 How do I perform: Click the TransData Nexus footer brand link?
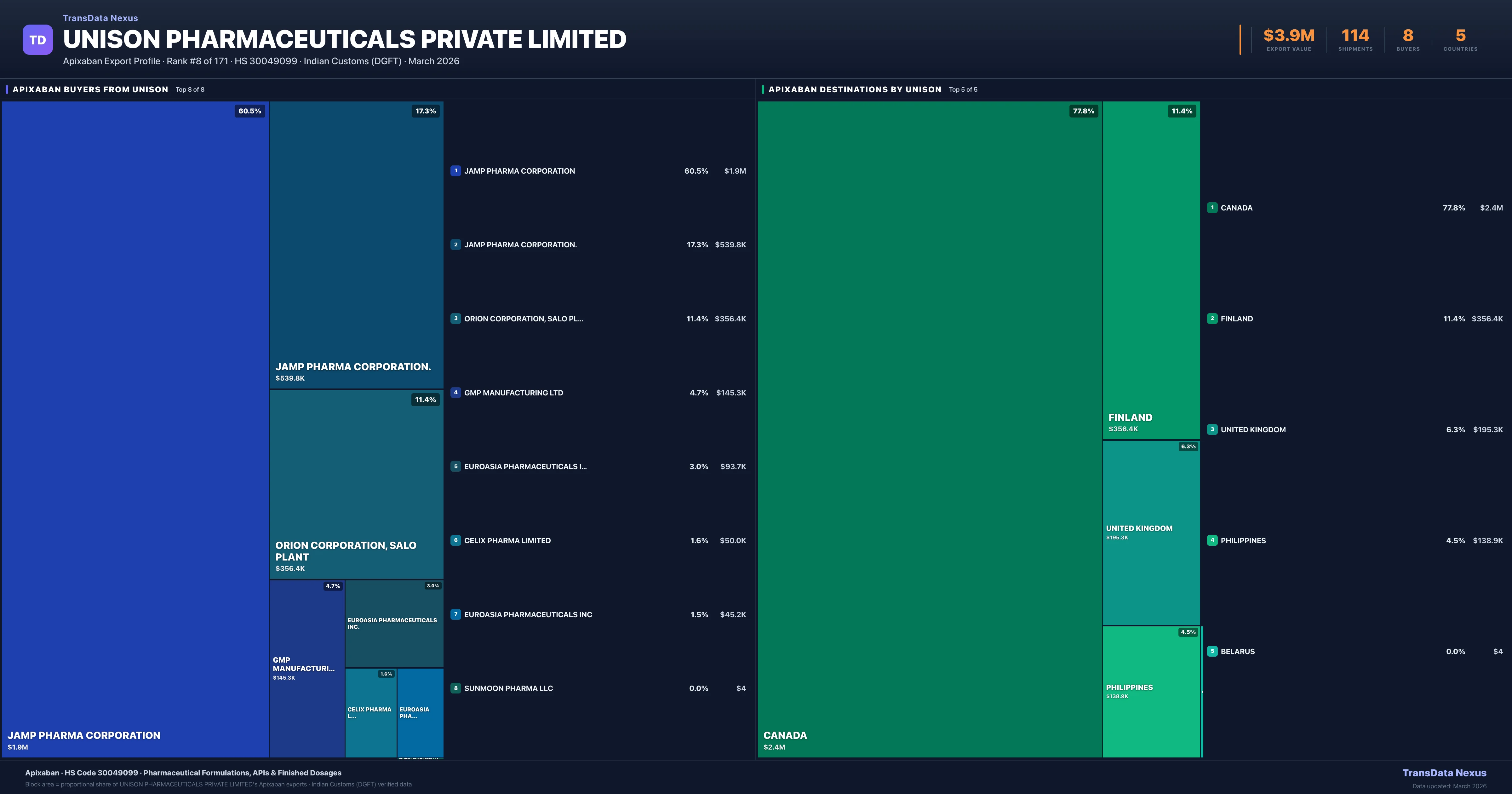click(1444, 773)
